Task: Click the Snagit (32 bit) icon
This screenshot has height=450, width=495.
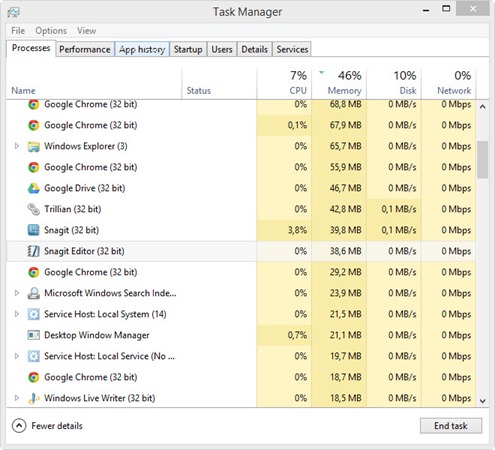Action: coord(34,230)
